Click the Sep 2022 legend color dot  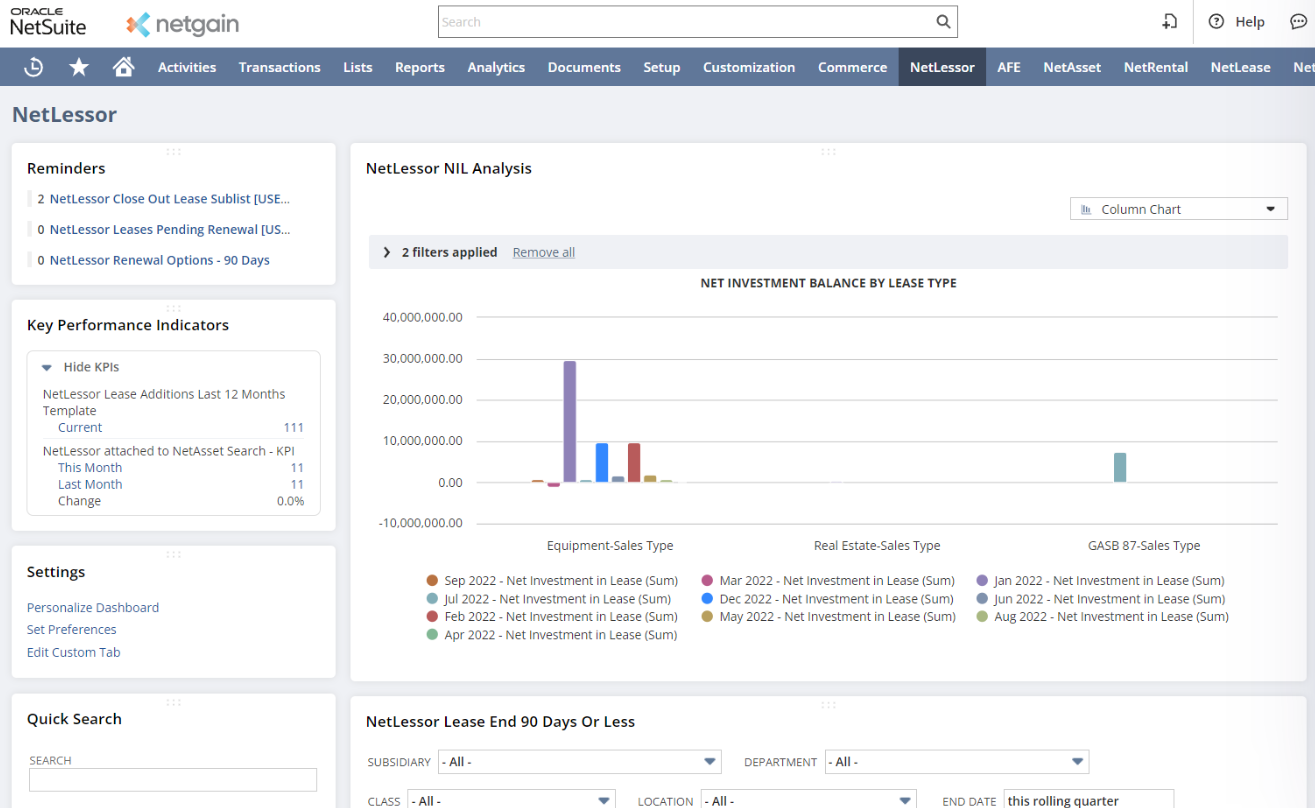point(432,581)
